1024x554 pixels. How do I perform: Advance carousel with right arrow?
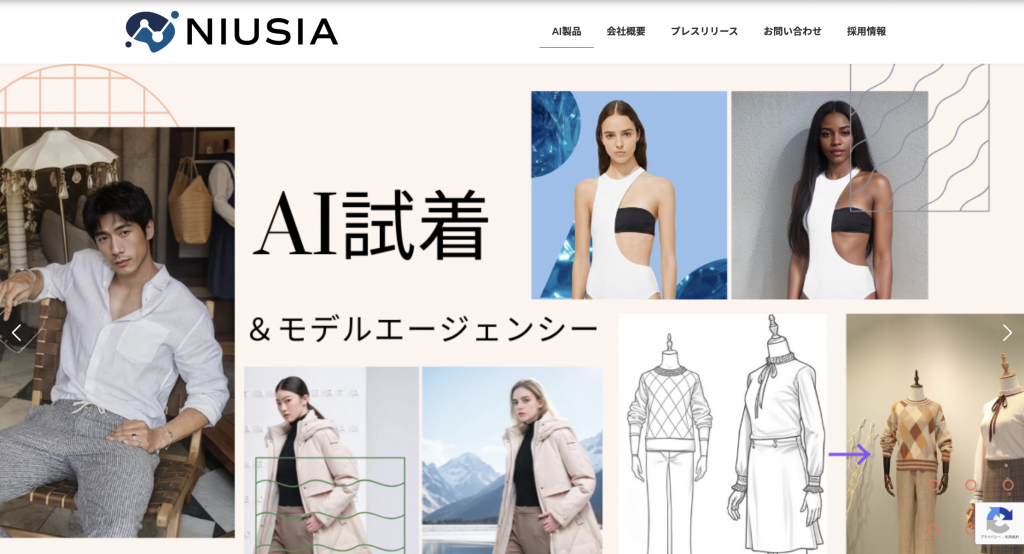coord(1007,333)
